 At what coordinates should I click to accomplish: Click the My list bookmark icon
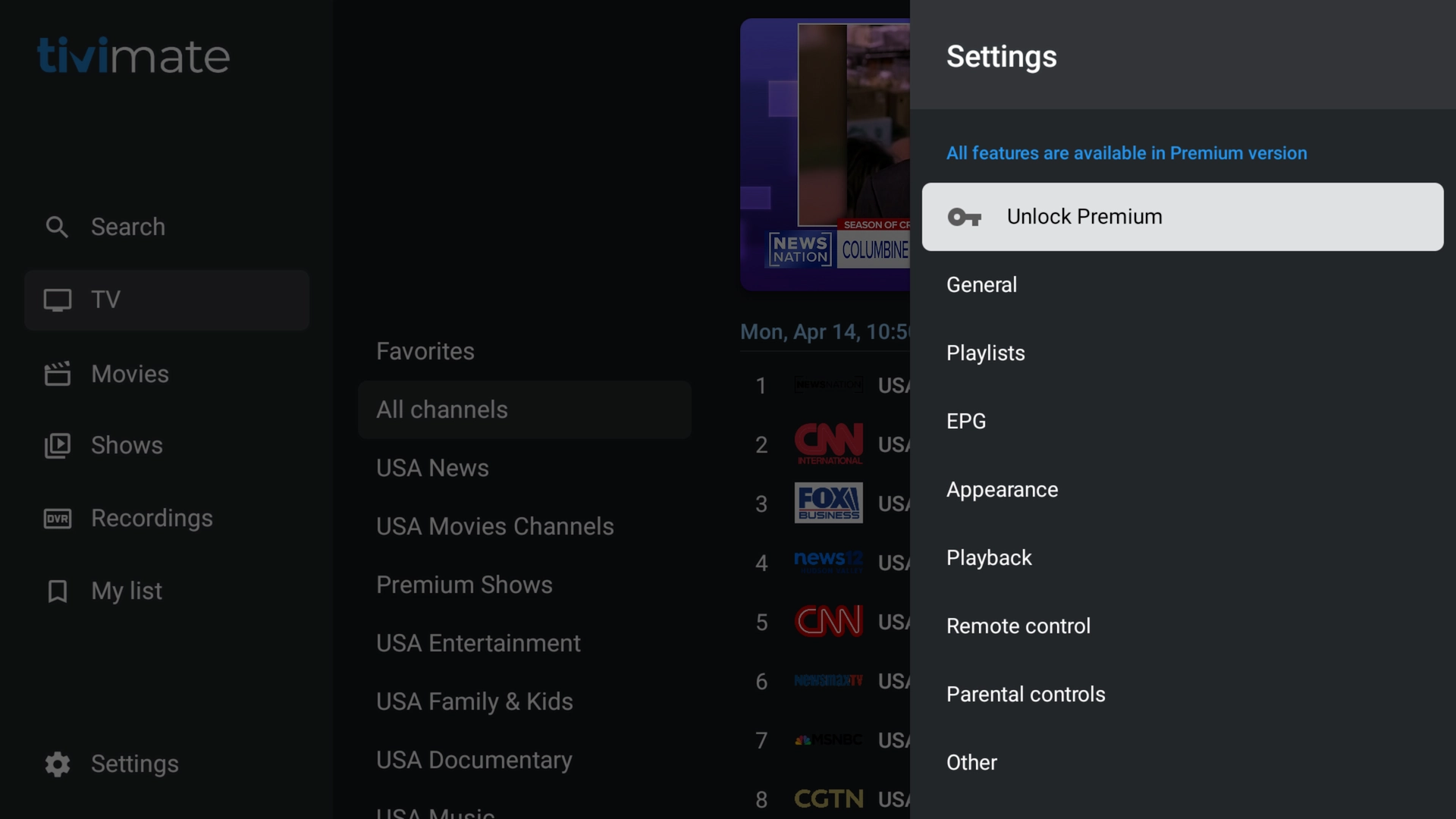pos(58,591)
